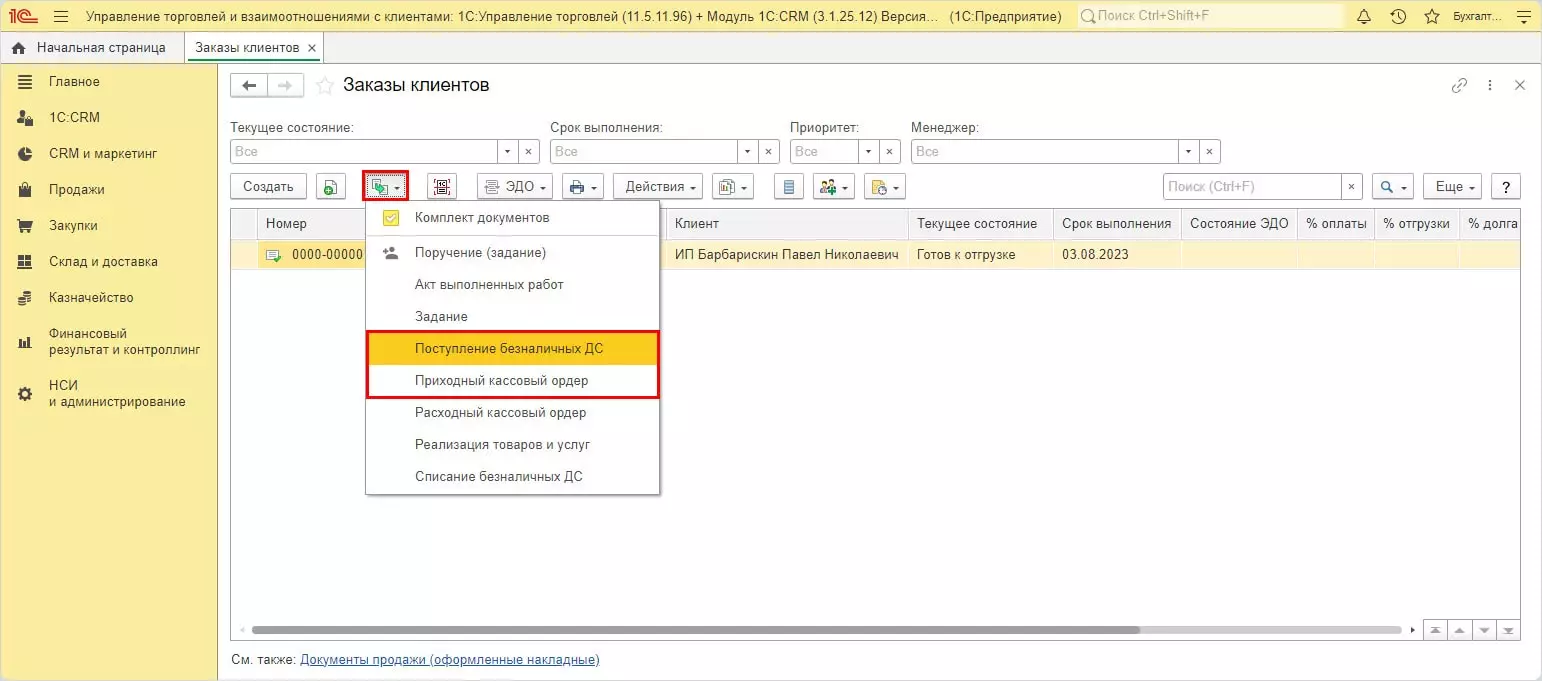The image size is (1542, 681).
Task: Click the Склад и доставка grid icon
Action: (x=26, y=262)
